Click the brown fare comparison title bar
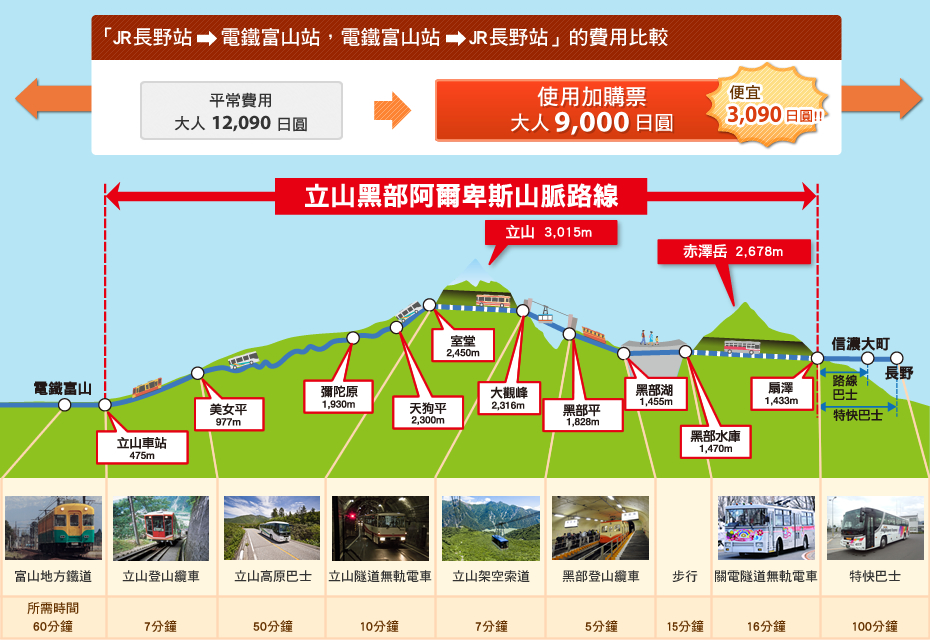This screenshot has width=930, height=640. coord(466,37)
